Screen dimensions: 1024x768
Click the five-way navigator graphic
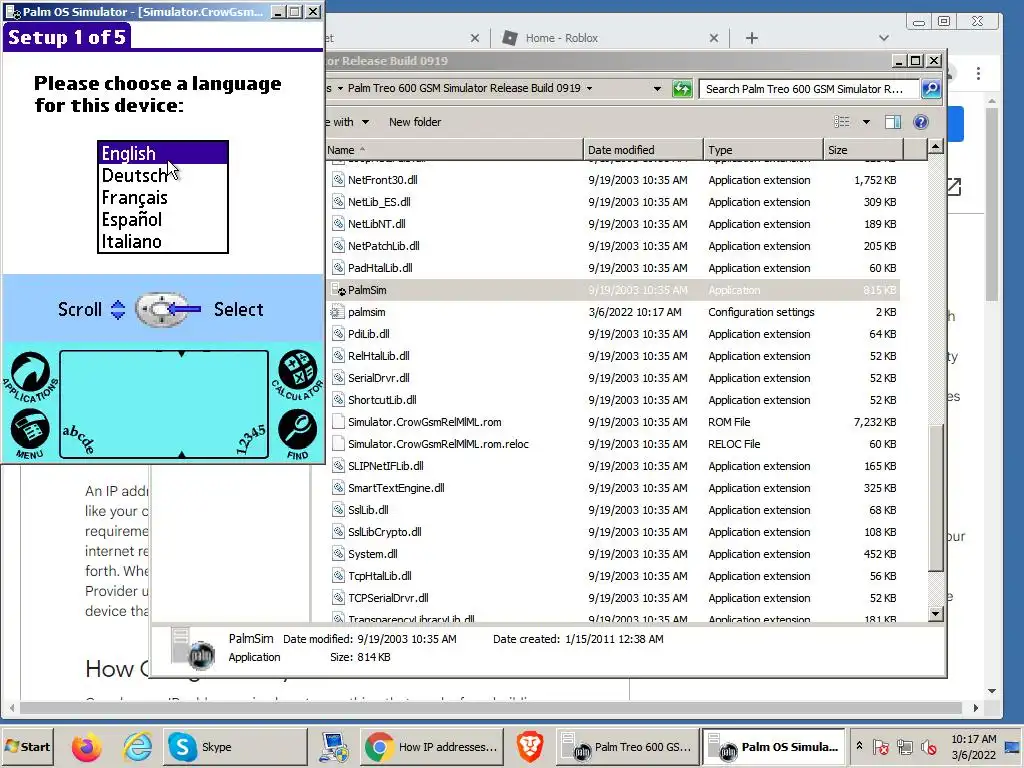[x=160, y=310]
